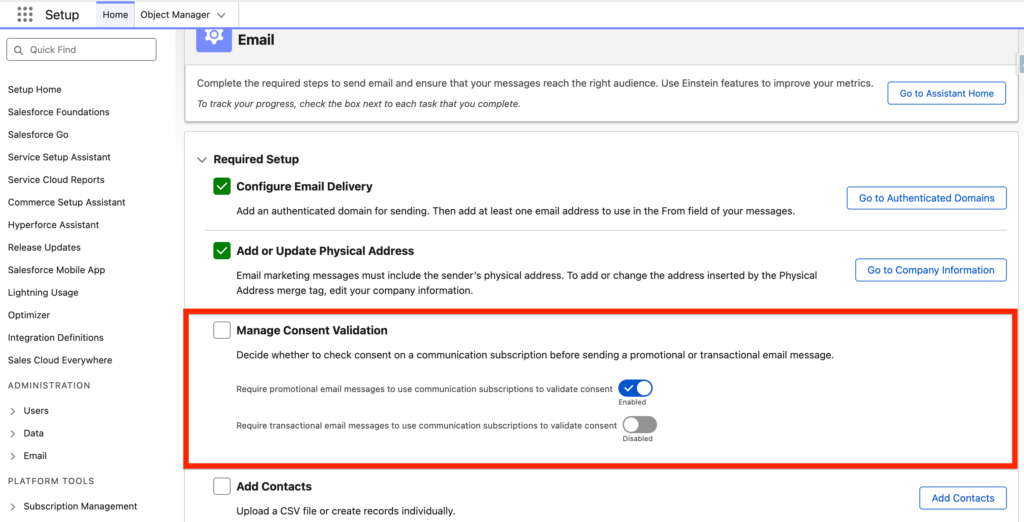Uncheck Add or Update Physical Address checkbox

pos(222,251)
